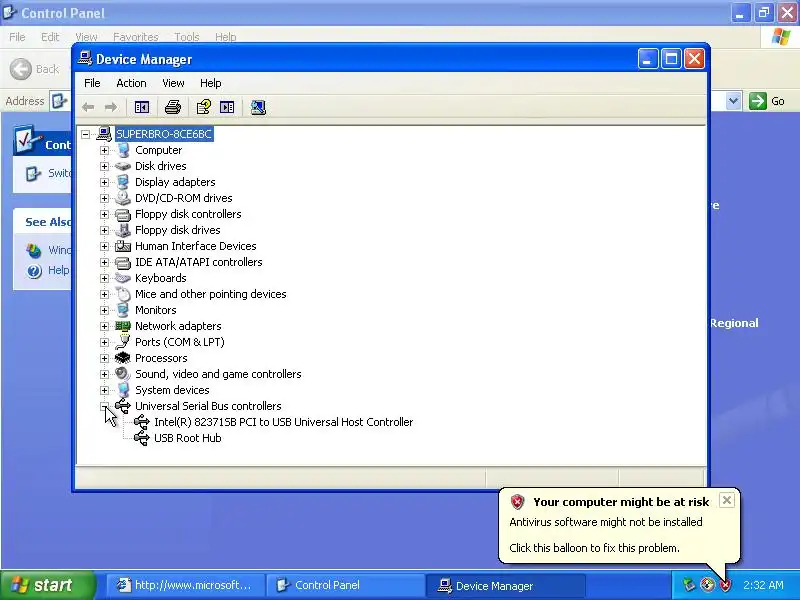Click the USB Root Hub device icon
800x600 pixels.
pyautogui.click(x=141, y=438)
